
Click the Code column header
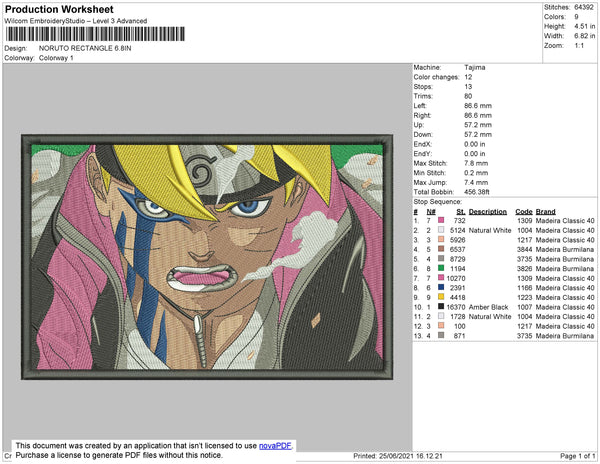[x=524, y=212]
